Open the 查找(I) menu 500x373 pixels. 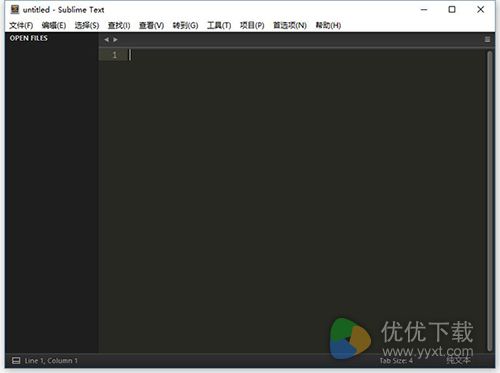pyautogui.click(x=119, y=25)
